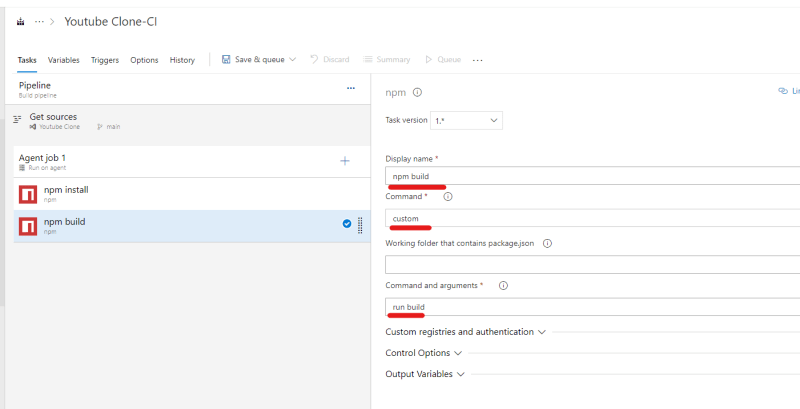Click the npm install task logo
800x409 pixels.
28,194
